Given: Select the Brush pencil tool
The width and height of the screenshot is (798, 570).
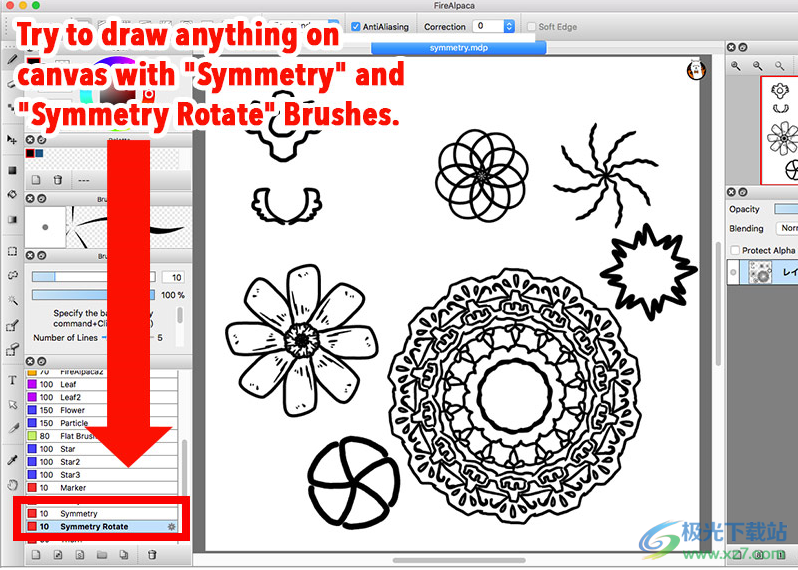Looking at the screenshot, I should (x=12, y=59).
